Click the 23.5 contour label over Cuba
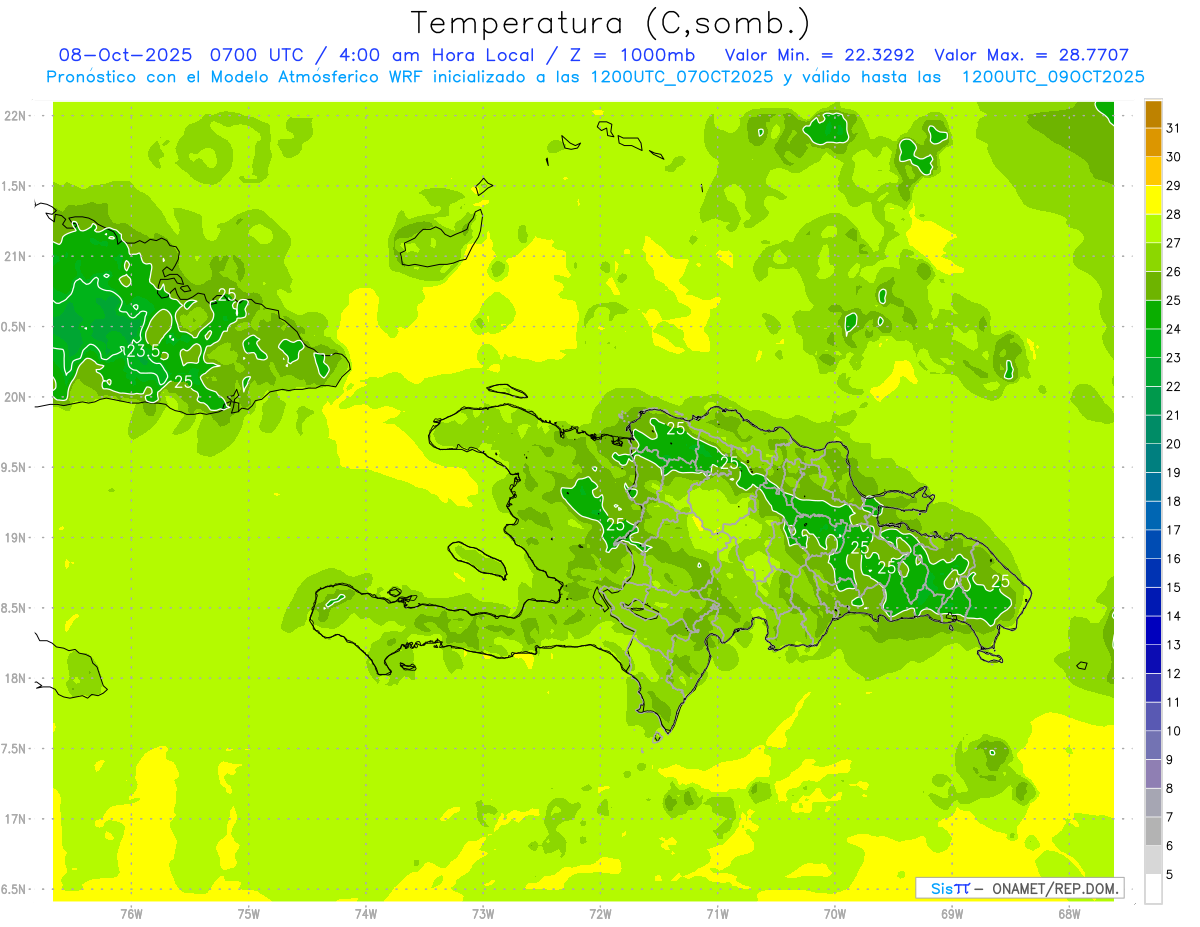The height and width of the screenshot is (927, 1200). click(142, 351)
